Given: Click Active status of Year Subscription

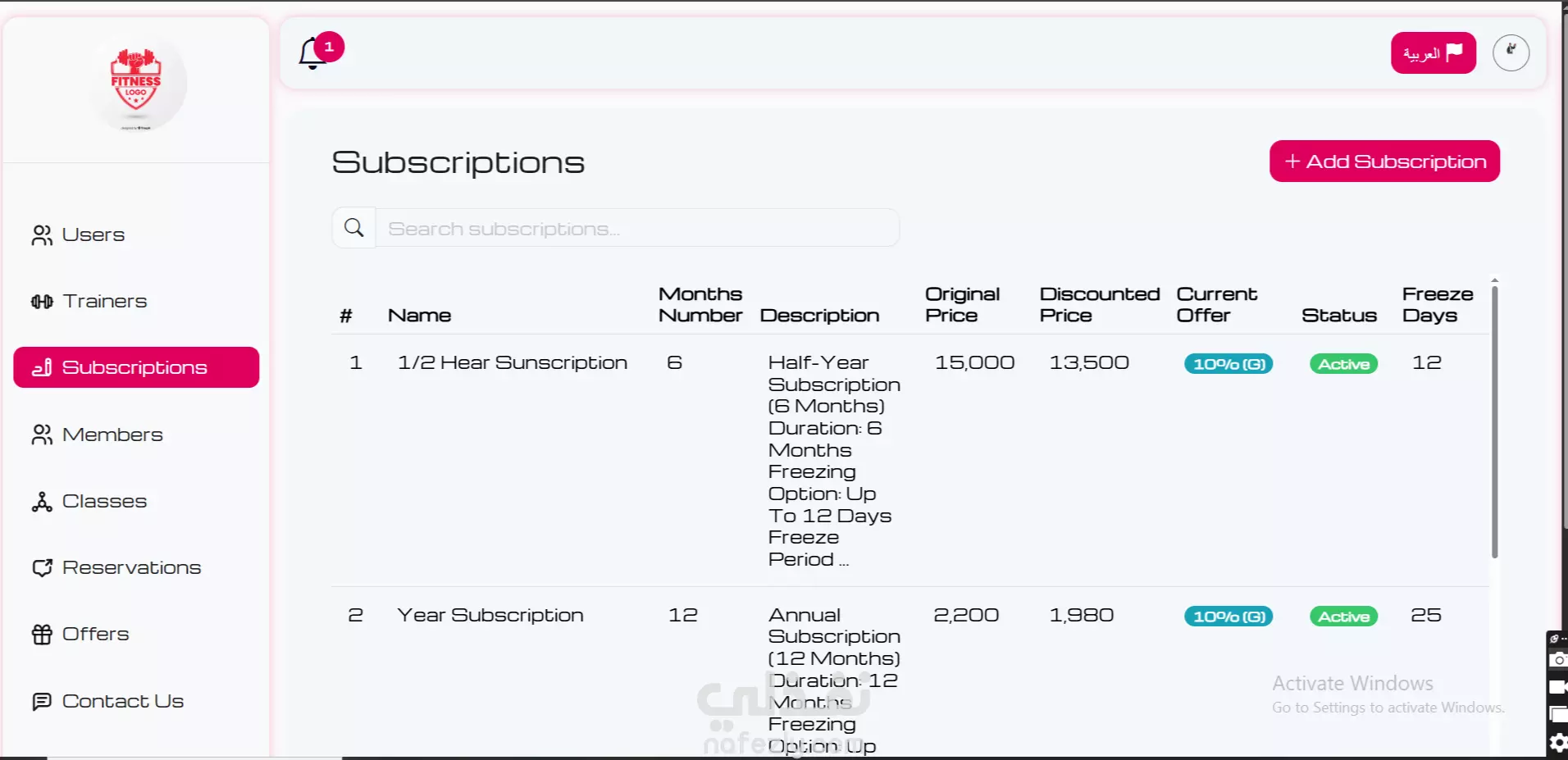Looking at the screenshot, I should [1343, 617].
